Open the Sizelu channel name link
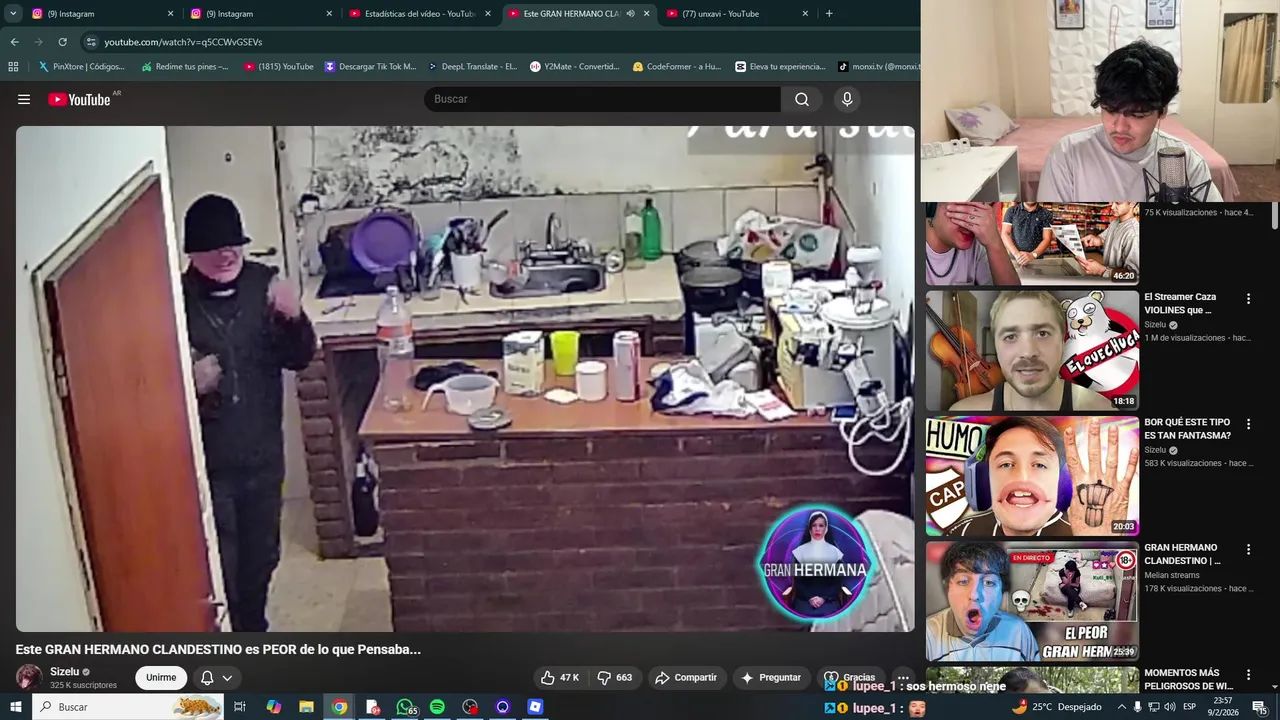 [64, 672]
